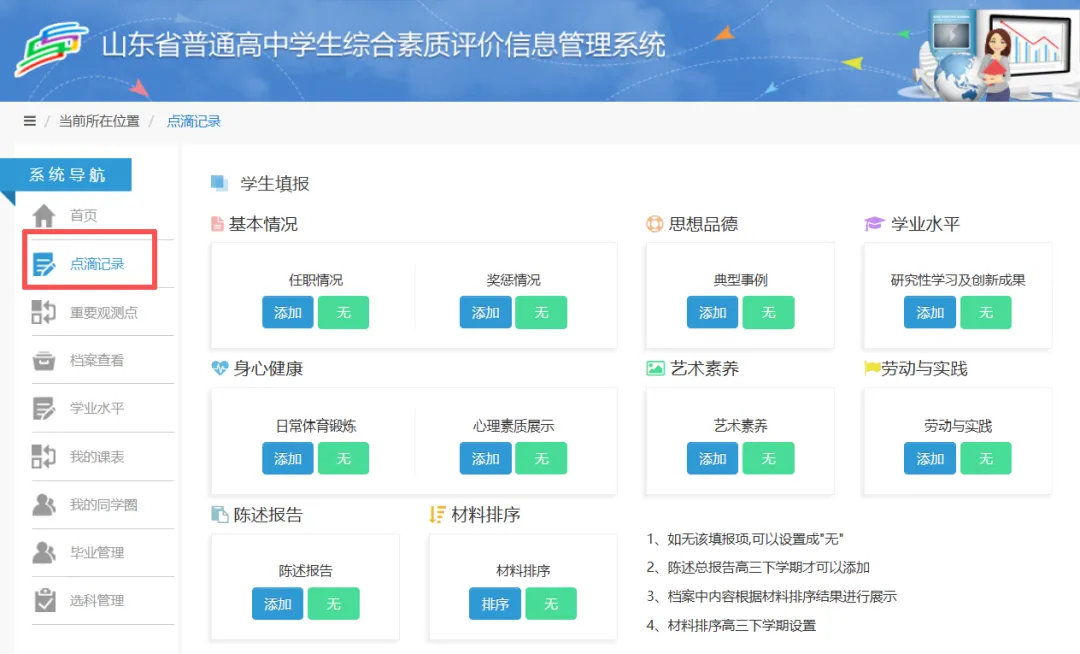The width and height of the screenshot is (1080, 654).
Task: Click the copy icon beside 陈述报告 heading
Action: pyautogui.click(x=220, y=514)
